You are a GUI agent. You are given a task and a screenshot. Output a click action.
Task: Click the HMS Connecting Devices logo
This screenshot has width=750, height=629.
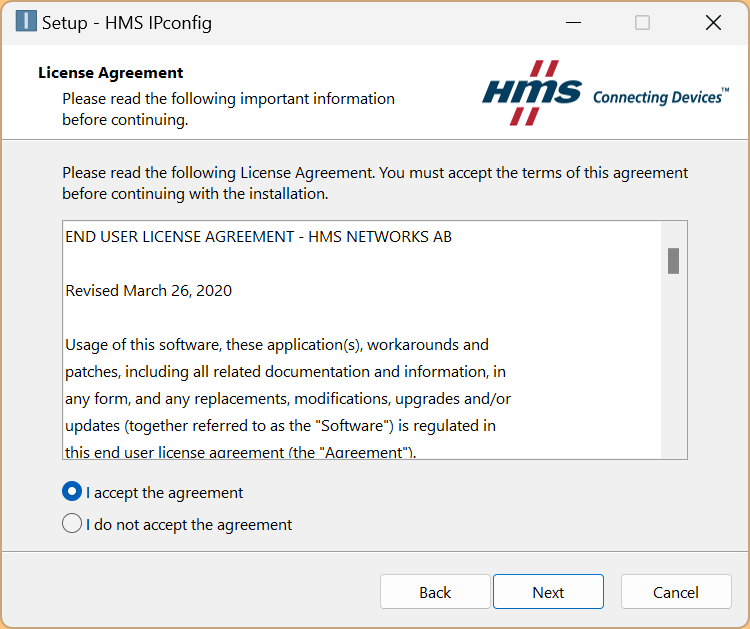pyautogui.click(x=605, y=93)
